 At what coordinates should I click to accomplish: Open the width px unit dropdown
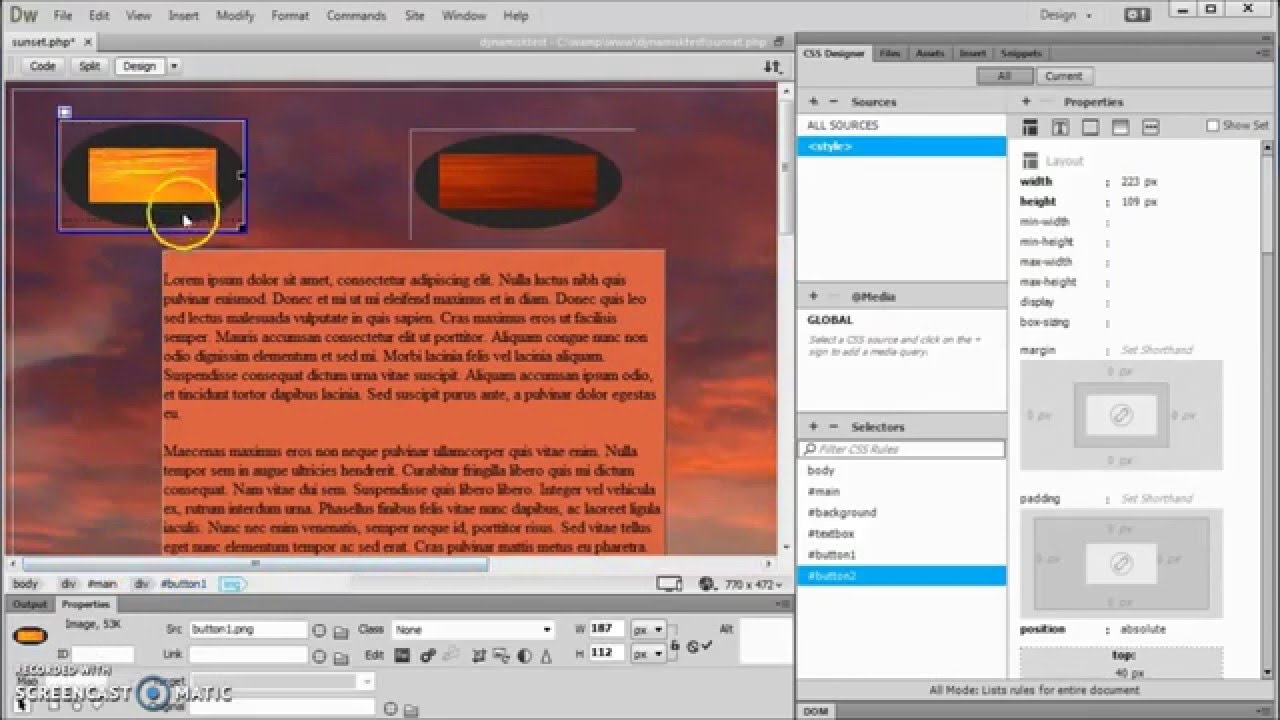click(x=648, y=630)
